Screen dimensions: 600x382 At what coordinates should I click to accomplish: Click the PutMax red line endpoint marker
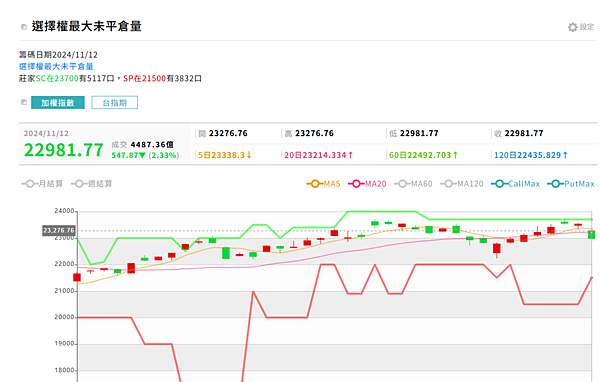click(x=592, y=278)
